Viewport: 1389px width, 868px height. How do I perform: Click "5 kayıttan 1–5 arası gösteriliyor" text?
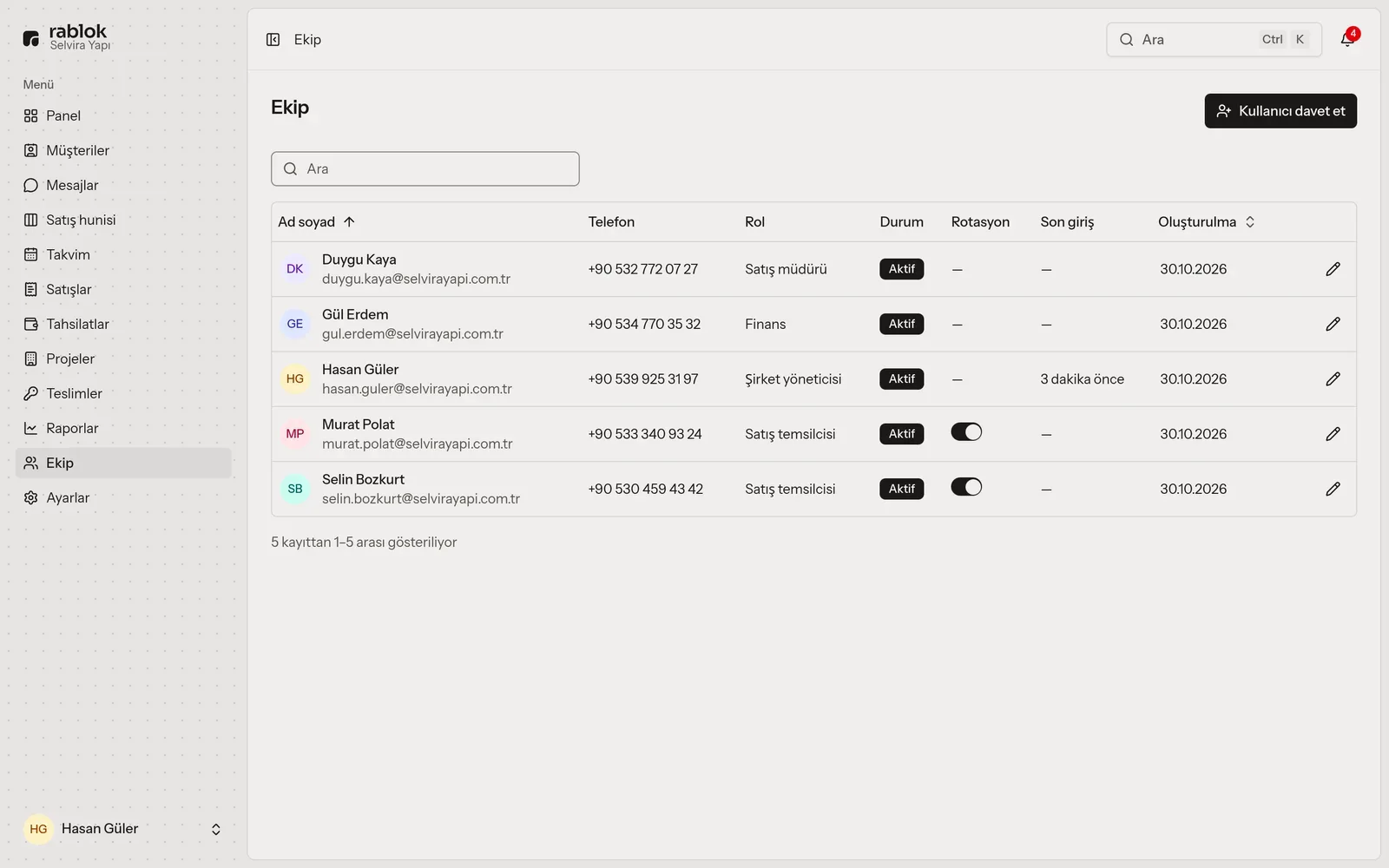click(x=364, y=542)
